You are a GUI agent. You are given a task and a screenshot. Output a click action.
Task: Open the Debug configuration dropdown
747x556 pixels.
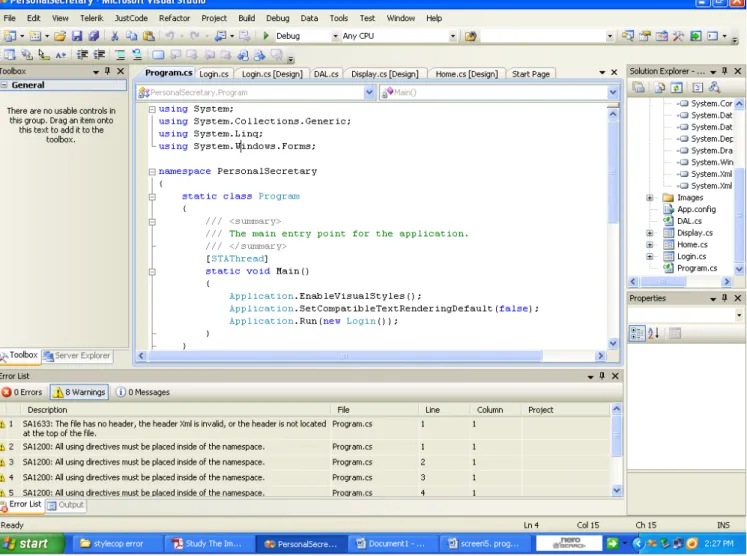pos(335,36)
